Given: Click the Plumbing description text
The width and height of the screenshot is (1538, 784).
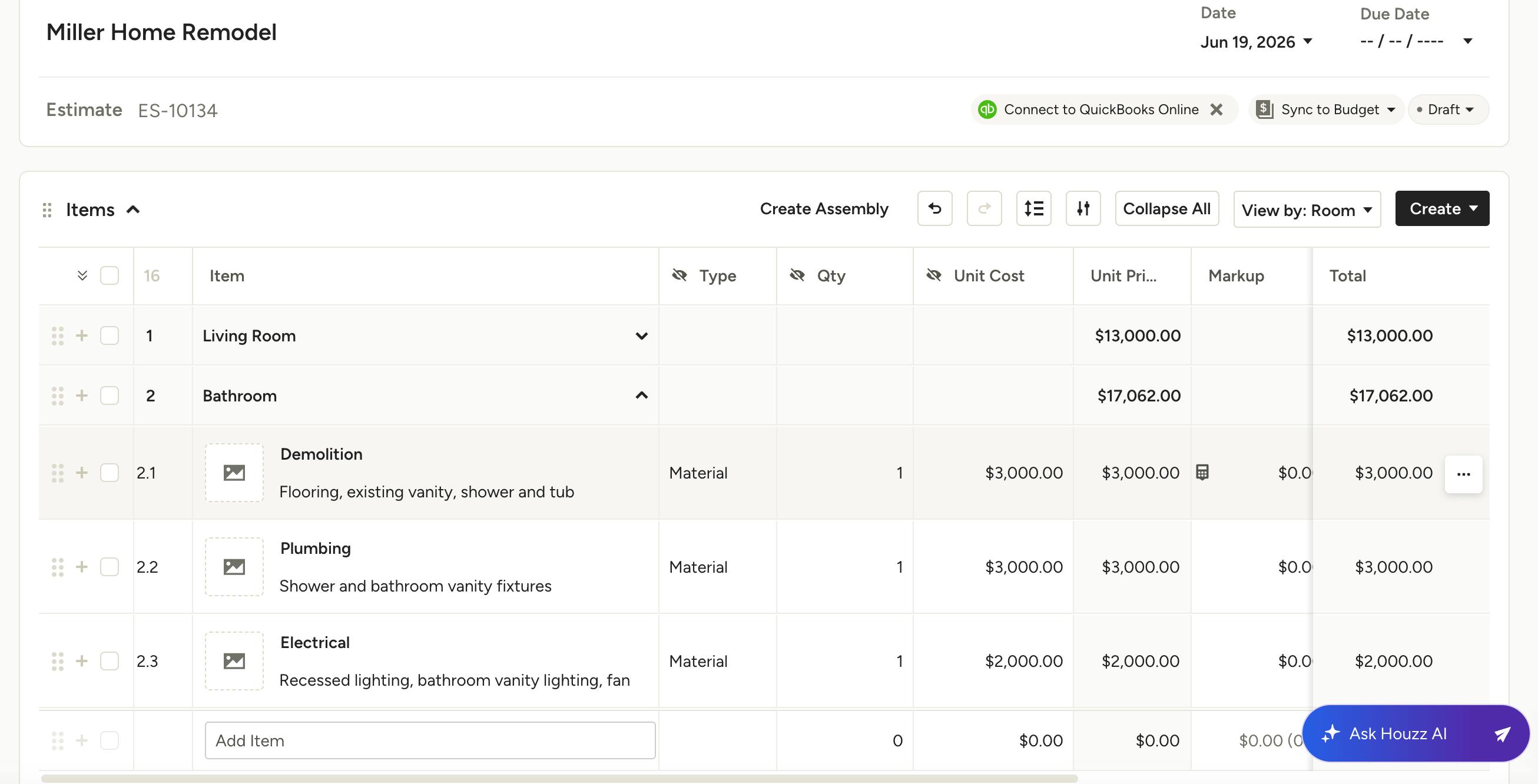Looking at the screenshot, I should pos(415,586).
